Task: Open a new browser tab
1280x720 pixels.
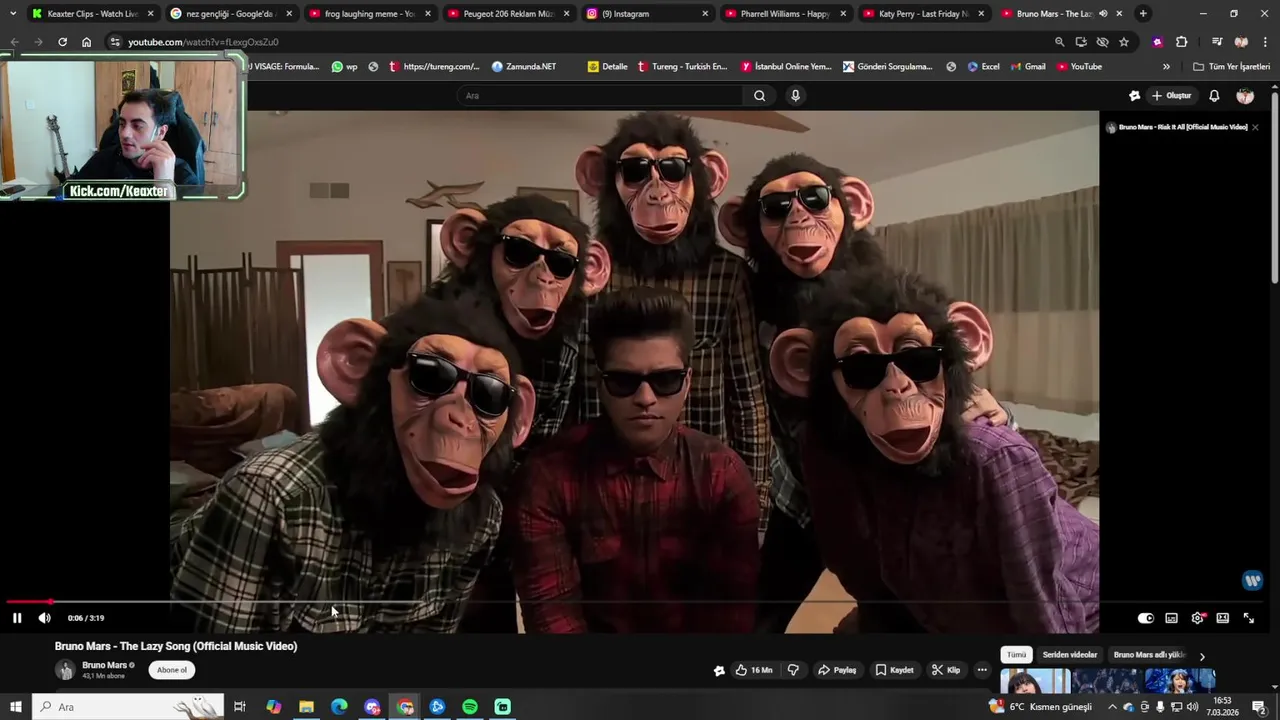Action: click(x=1143, y=14)
